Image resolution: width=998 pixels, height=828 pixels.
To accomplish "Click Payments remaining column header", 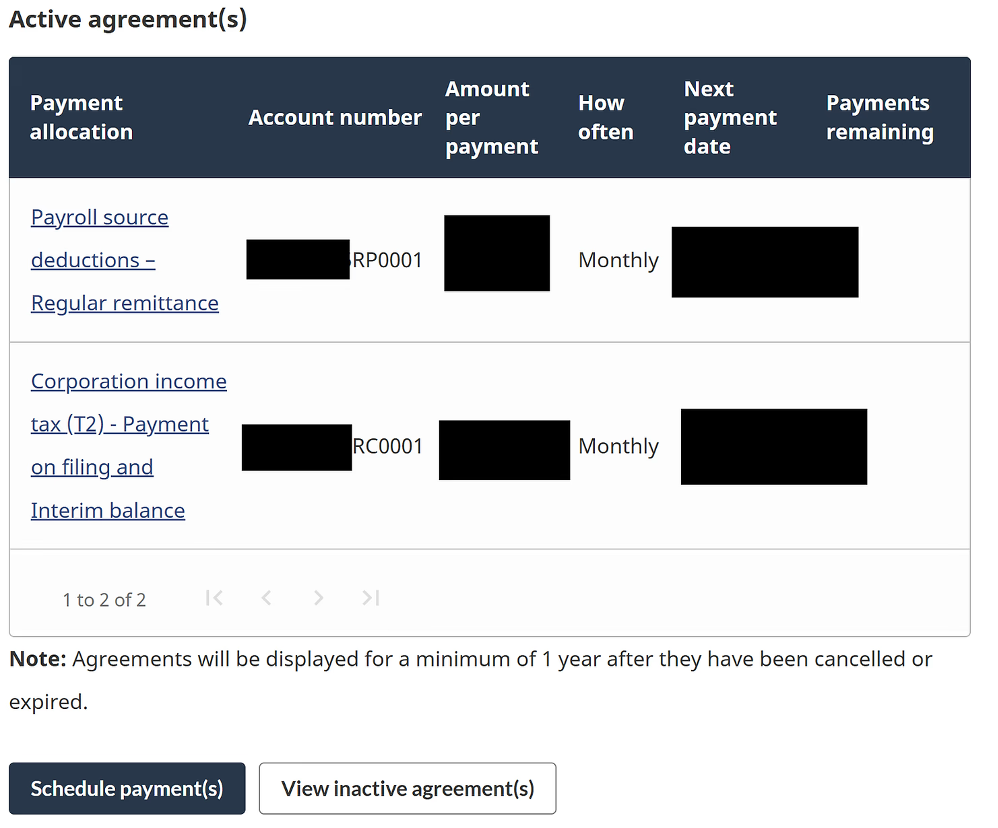I will 879,118.
